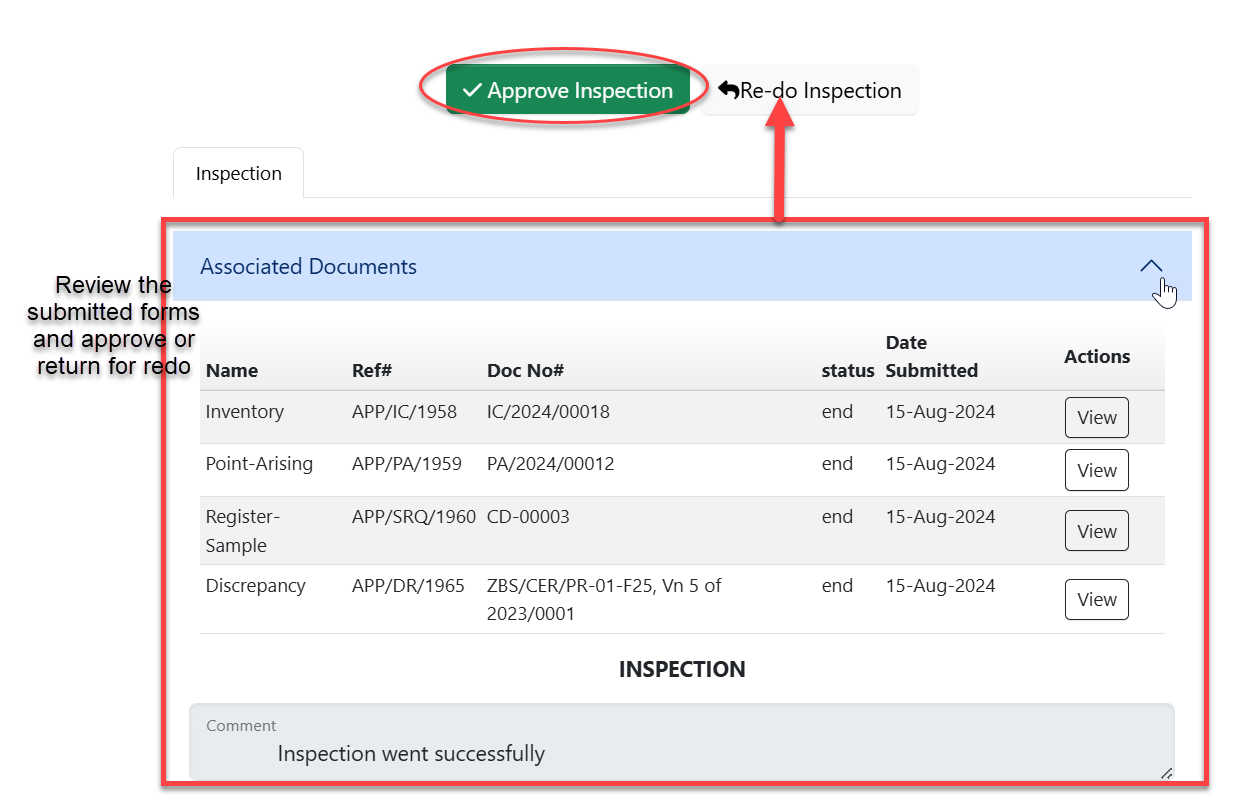Image resolution: width=1239 pixels, height=800 pixels.
Task: Click inside the Comment text field
Action: 680,753
